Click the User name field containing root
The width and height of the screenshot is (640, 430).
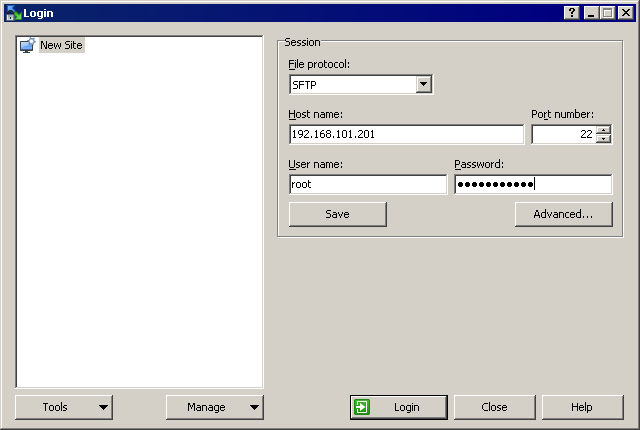368,184
